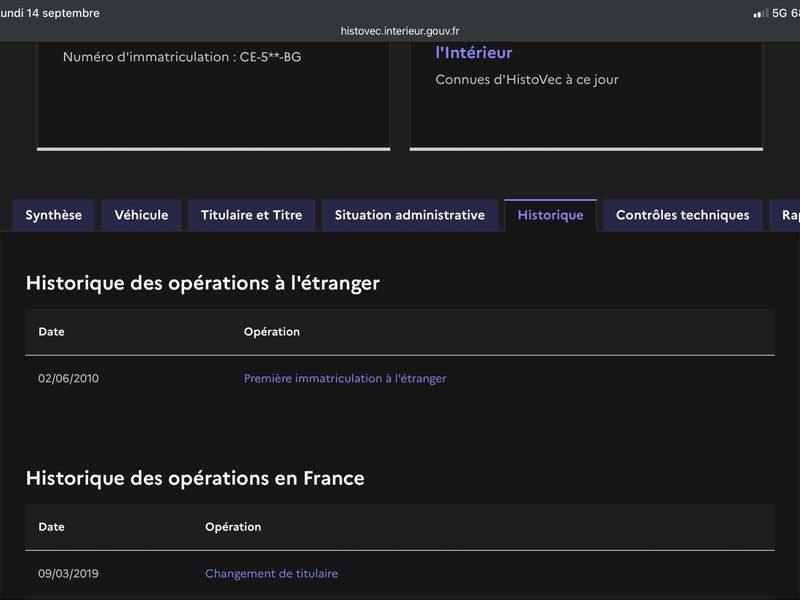Viewport: 800px width, 600px height.
Task: Show the Contrôles techniques tab
Action: pyautogui.click(x=683, y=215)
